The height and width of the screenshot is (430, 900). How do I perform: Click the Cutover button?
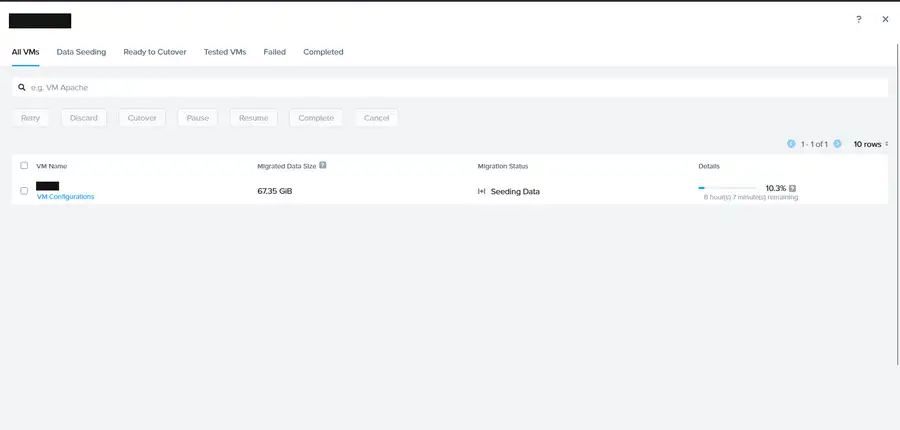pos(142,118)
